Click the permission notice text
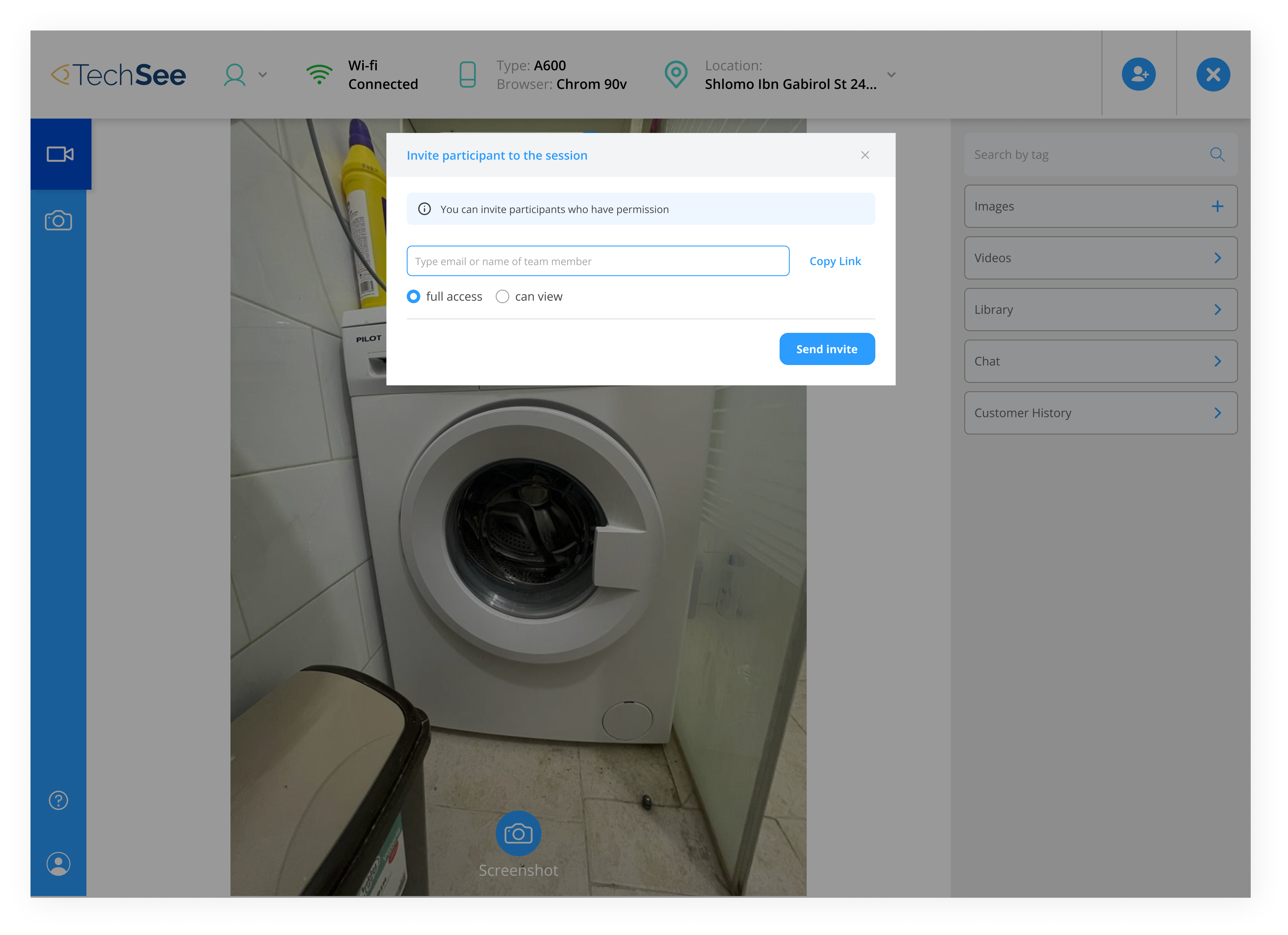Screen dimensions: 1288x935 554,209
